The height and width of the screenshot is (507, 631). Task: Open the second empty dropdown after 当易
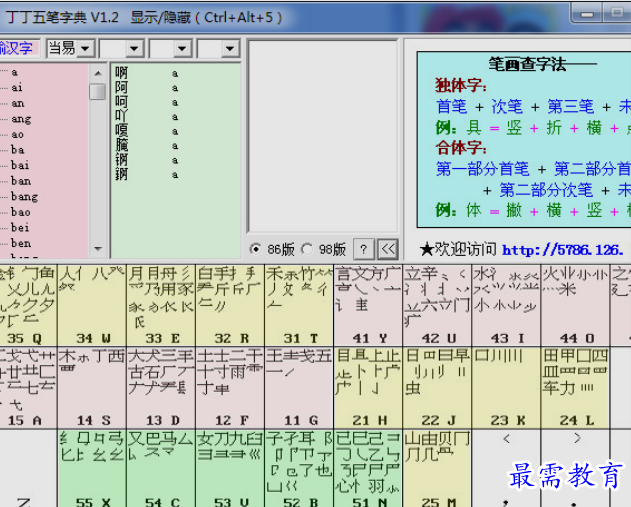134,49
